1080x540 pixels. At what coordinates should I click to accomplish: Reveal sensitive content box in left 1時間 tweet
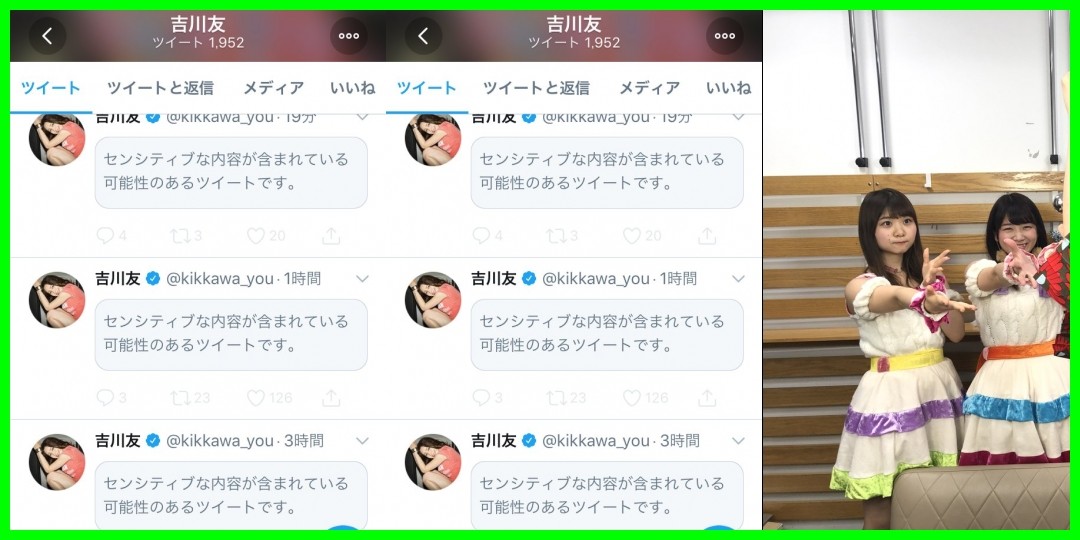pos(231,335)
